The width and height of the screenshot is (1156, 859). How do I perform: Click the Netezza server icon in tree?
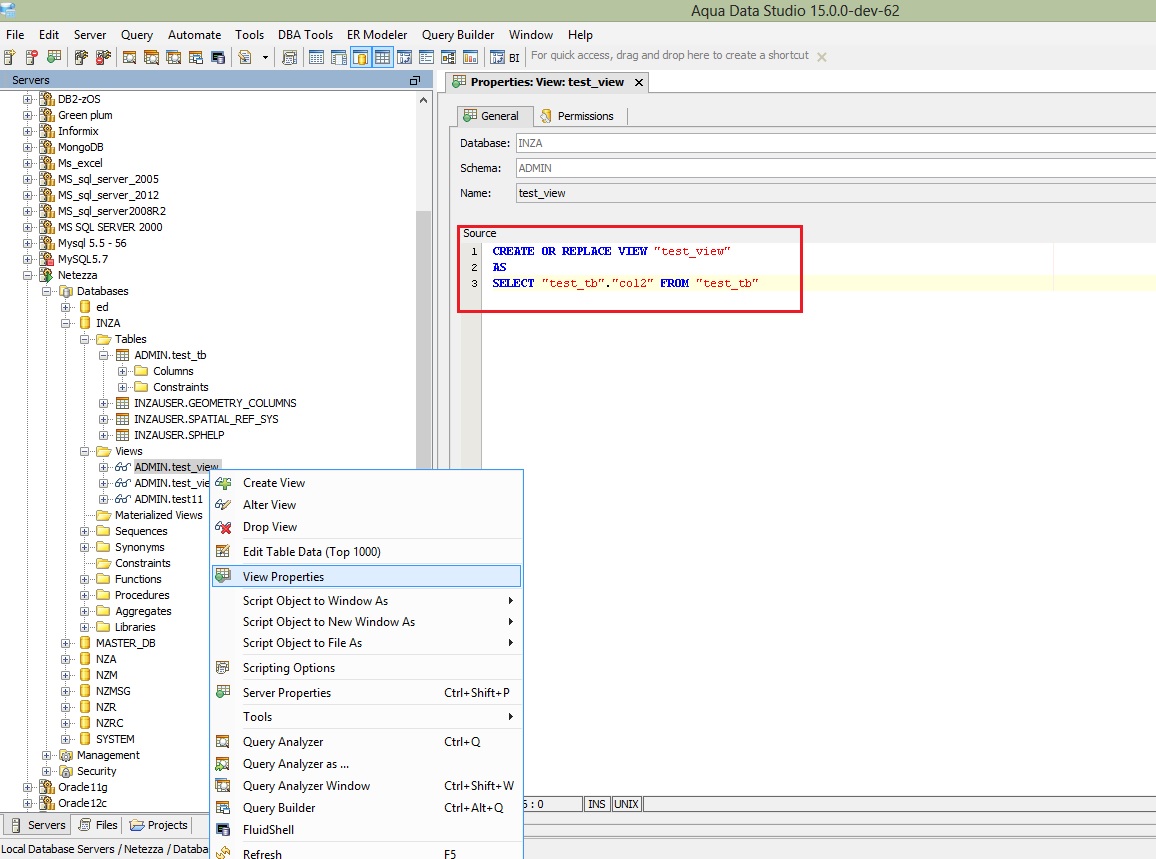(x=46, y=275)
